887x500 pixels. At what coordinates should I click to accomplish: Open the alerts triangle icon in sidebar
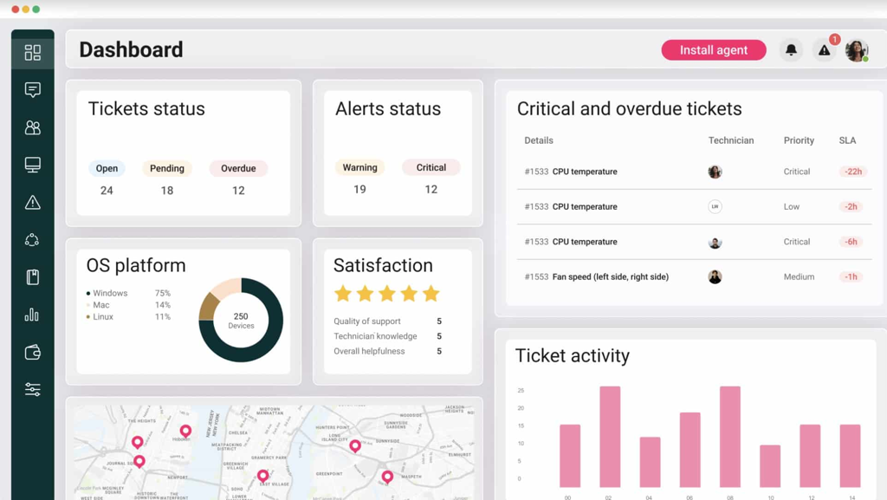[x=32, y=203]
